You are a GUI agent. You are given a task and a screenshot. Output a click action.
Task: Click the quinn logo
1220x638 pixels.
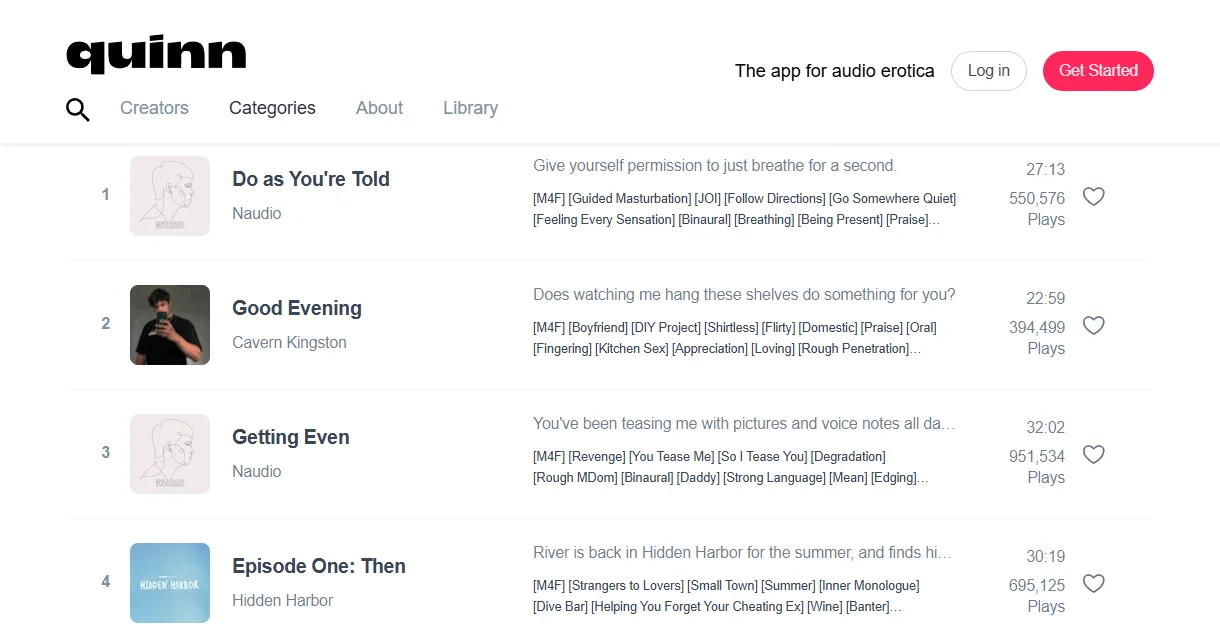[x=156, y=54]
